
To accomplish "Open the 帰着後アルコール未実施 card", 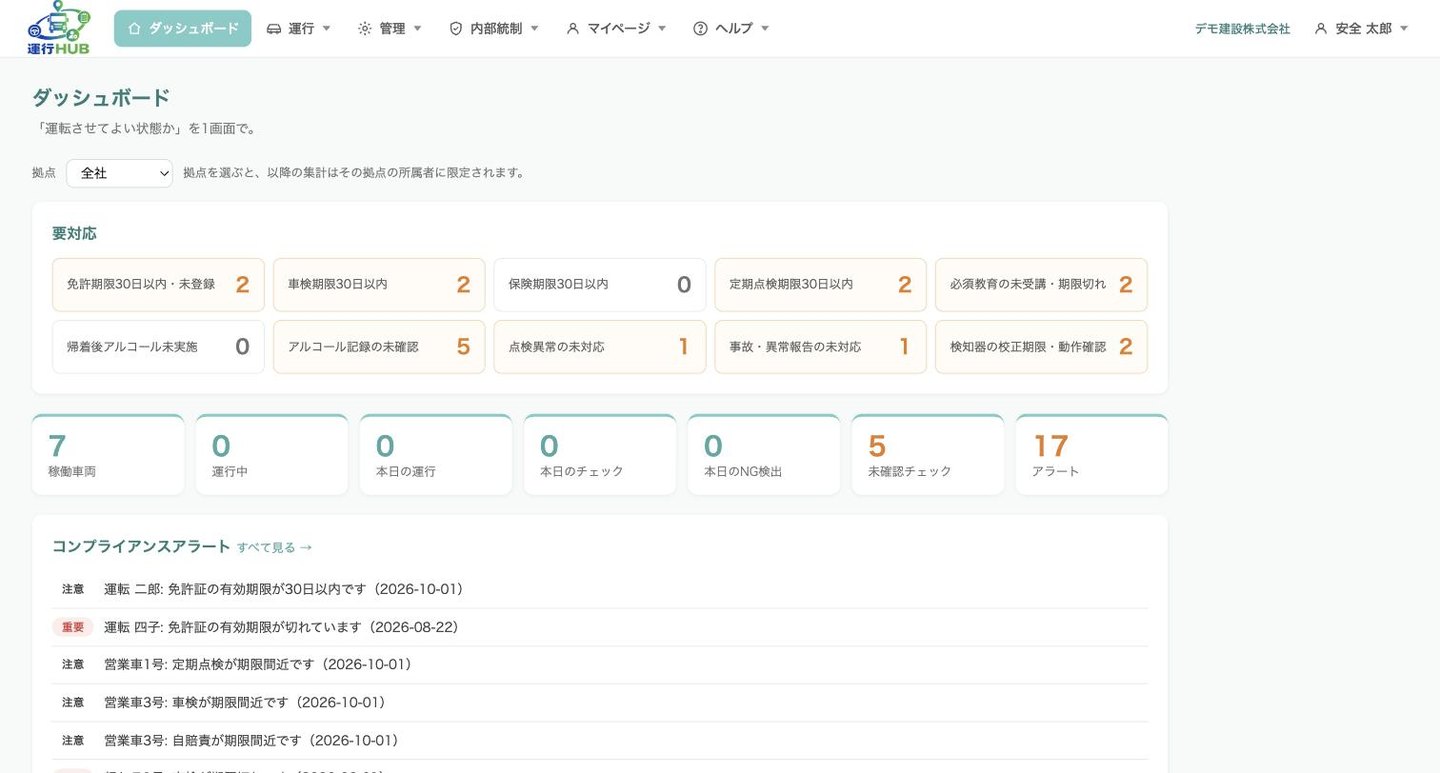I will coord(158,347).
